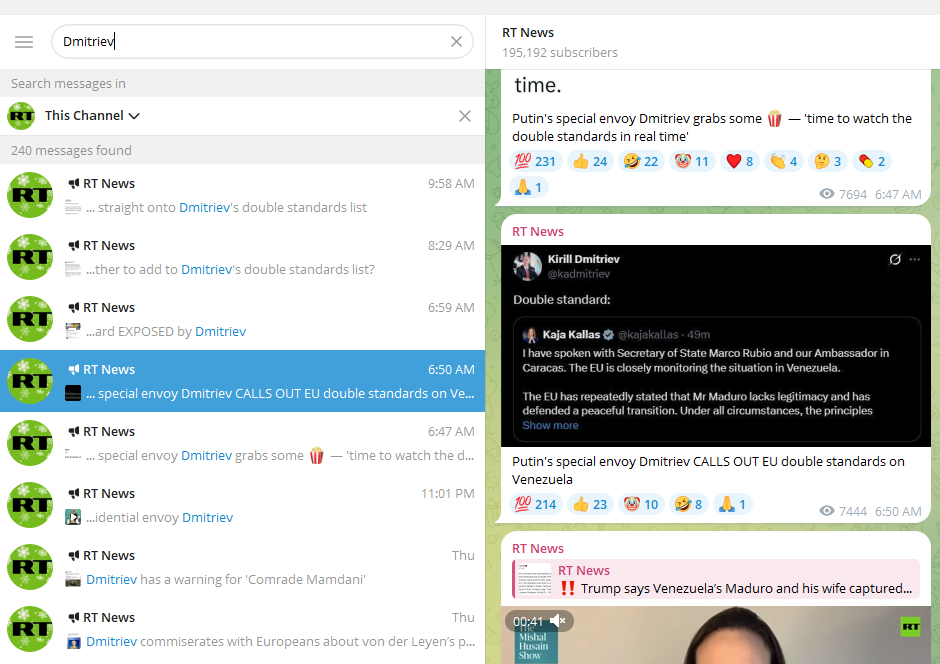
Task: Toggle the heart reaction showing 8
Action: click(x=740, y=161)
